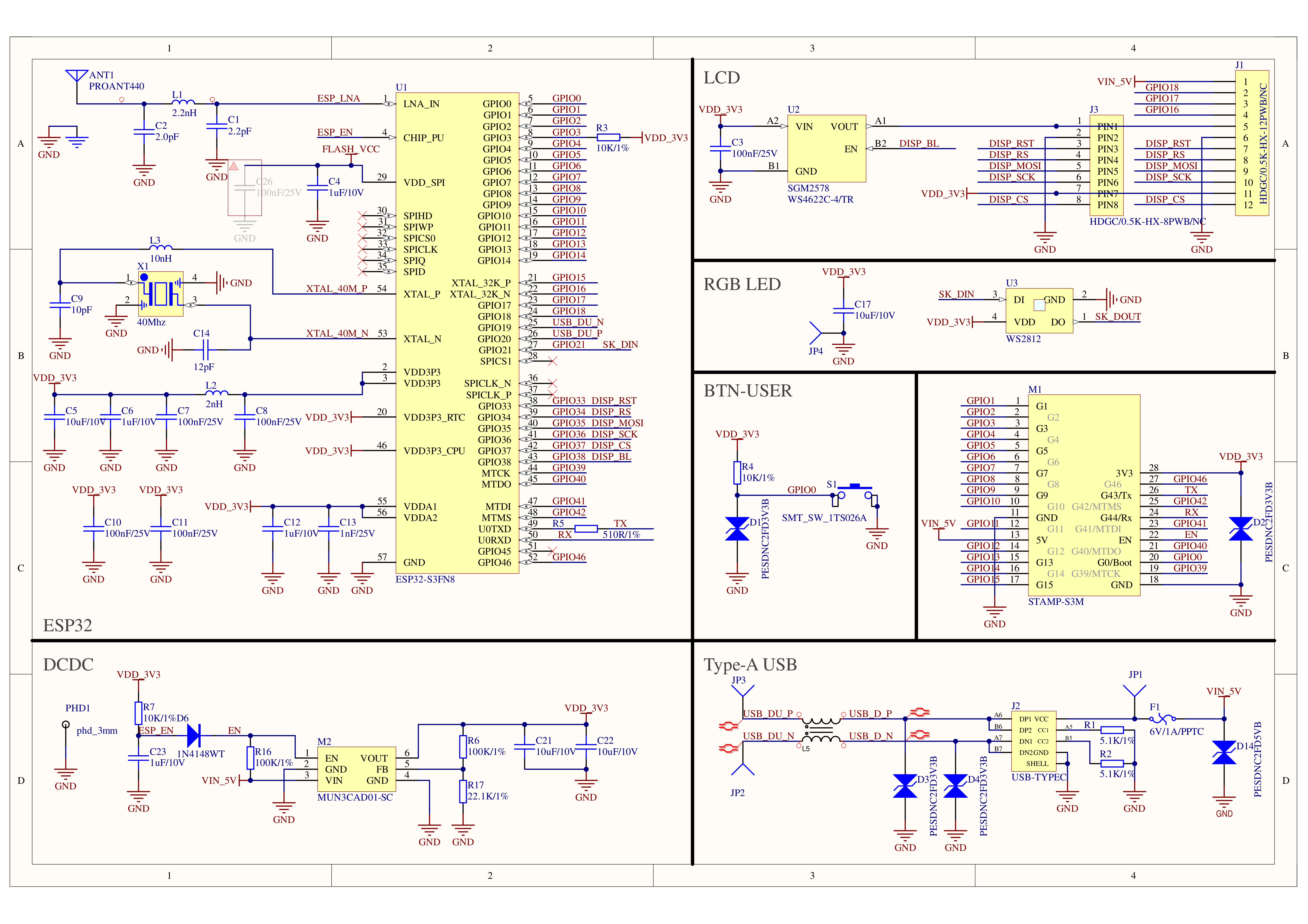1308x924 pixels.
Task: Select the M2 MUN3CAD01-SC module body
Action: tap(357, 769)
